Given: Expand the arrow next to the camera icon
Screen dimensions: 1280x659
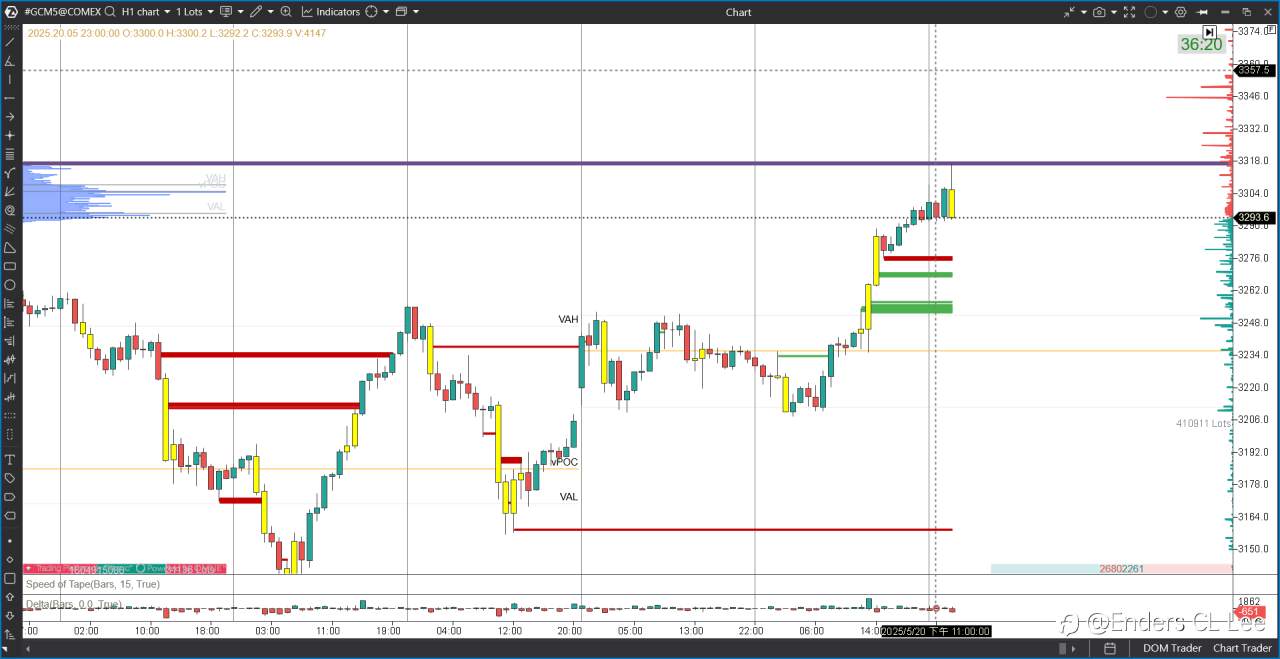Looking at the screenshot, I should (x=1113, y=12).
